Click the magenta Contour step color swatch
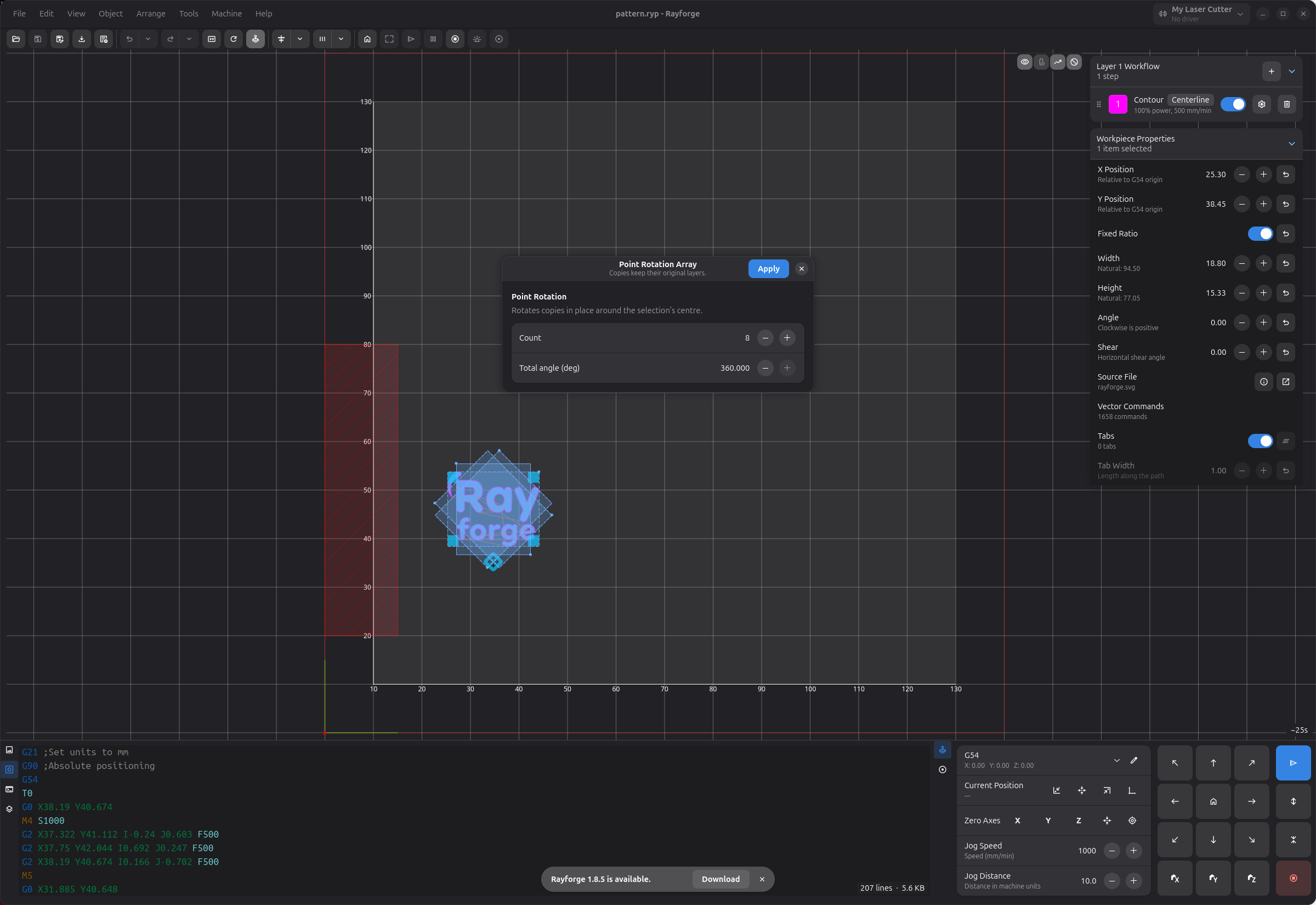The image size is (1316, 905). click(x=1117, y=104)
